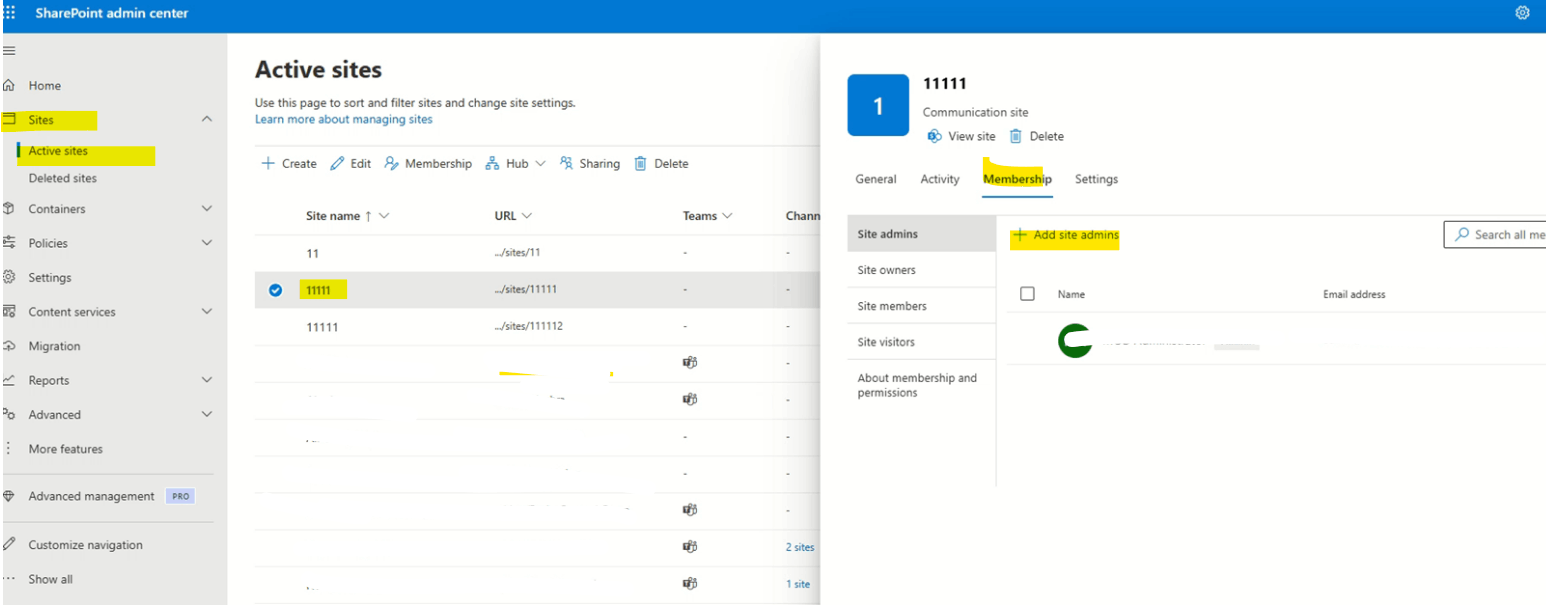Click the Show all ellipsis icon
Screen dimensions: 1546x605
(x=9, y=579)
